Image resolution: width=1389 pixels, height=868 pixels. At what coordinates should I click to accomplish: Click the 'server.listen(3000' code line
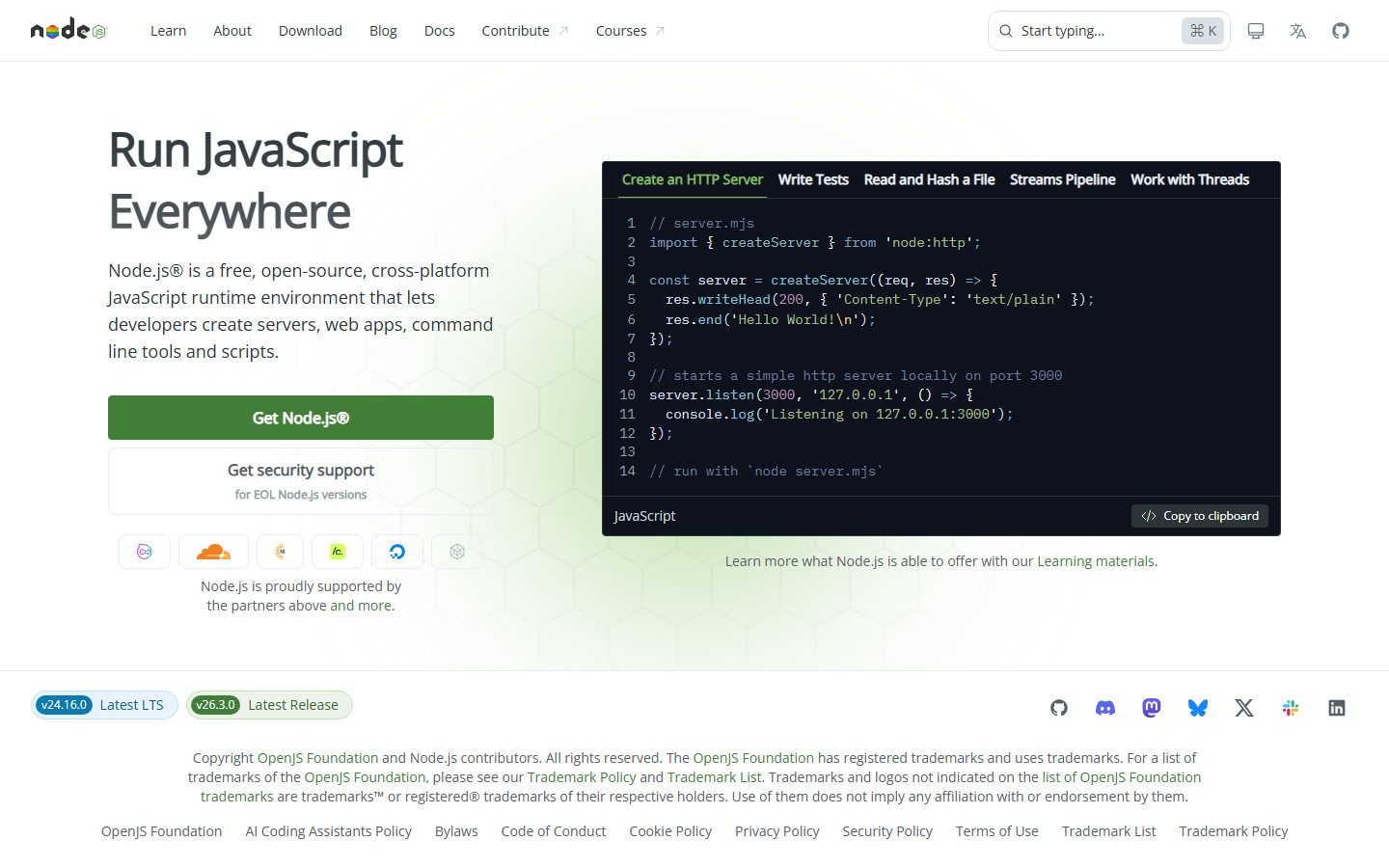tap(811, 394)
